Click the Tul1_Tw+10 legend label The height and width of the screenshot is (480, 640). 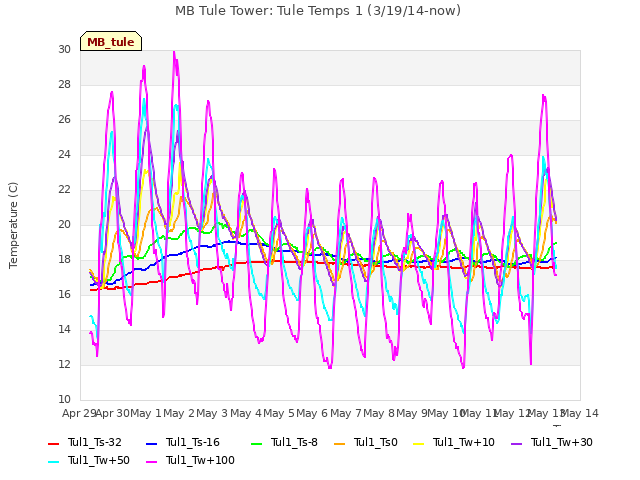click(464, 442)
